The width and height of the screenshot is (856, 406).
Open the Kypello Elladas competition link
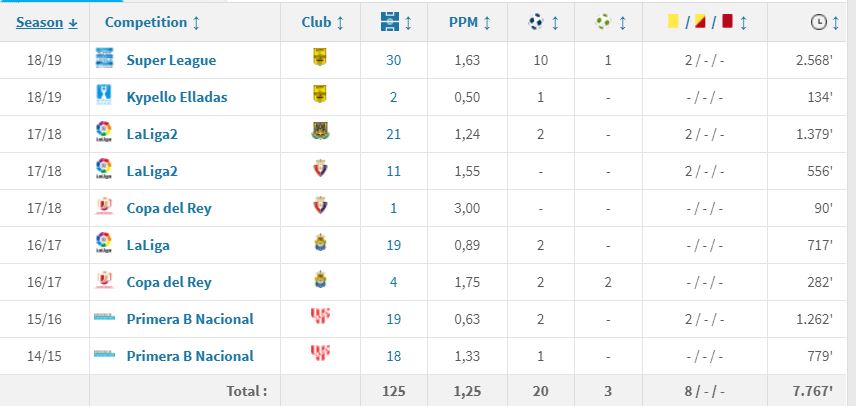coord(178,97)
